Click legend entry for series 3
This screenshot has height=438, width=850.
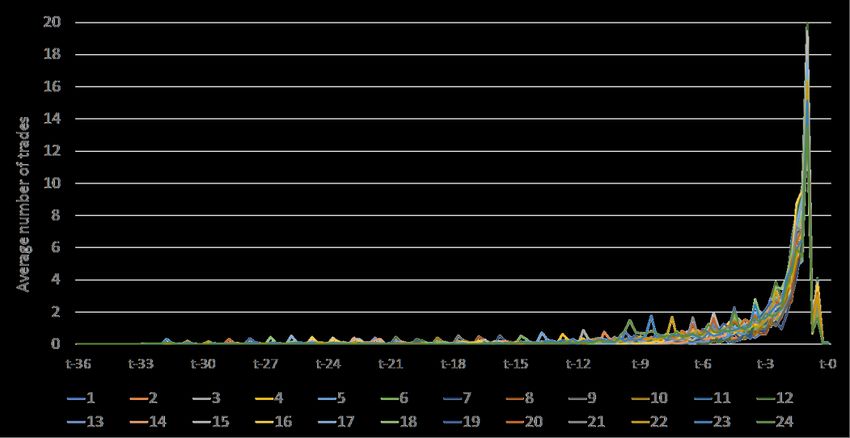pyautogui.click(x=207, y=398)
